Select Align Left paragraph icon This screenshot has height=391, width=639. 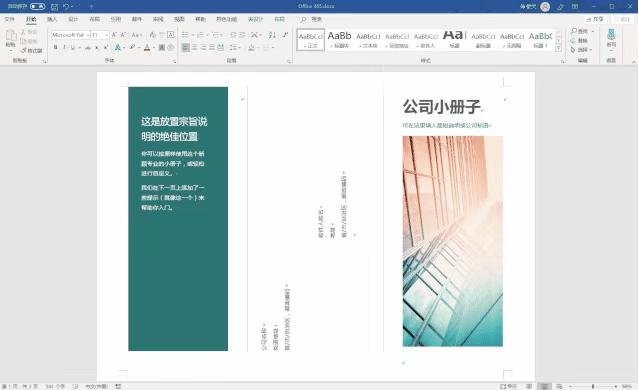pos(185,48)
